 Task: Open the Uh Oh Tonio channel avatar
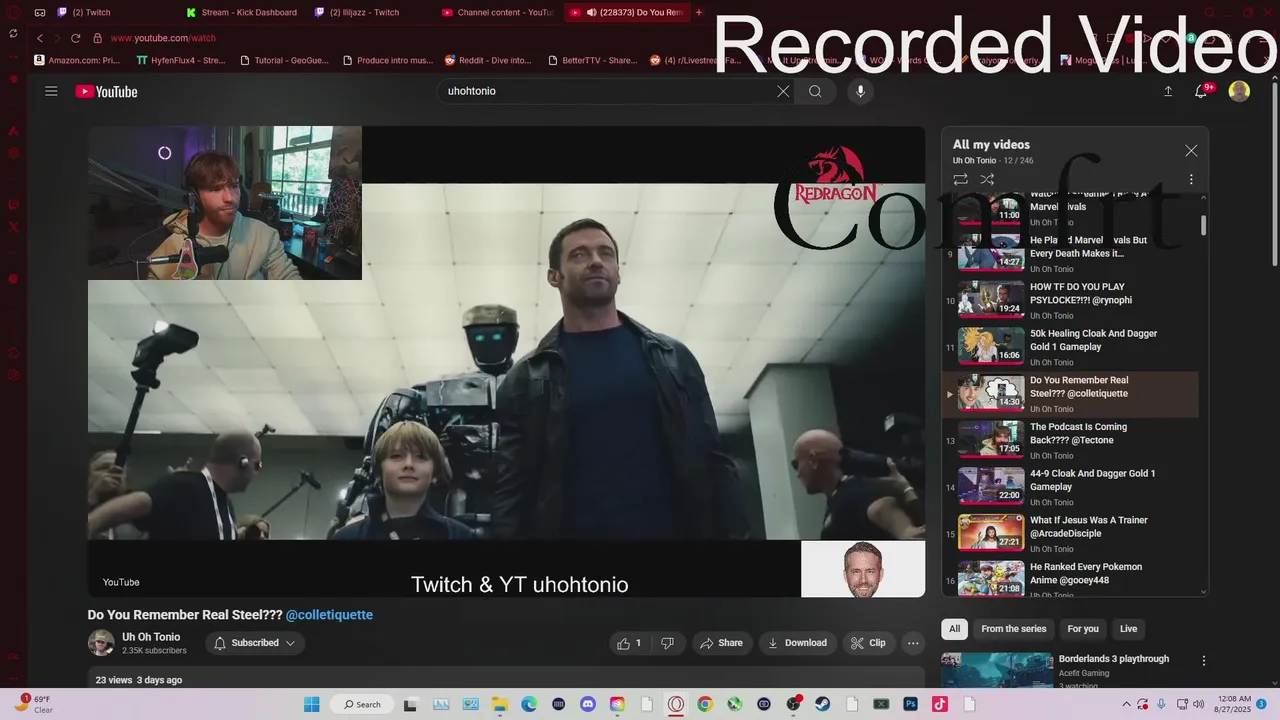click(x=101, y=643)
